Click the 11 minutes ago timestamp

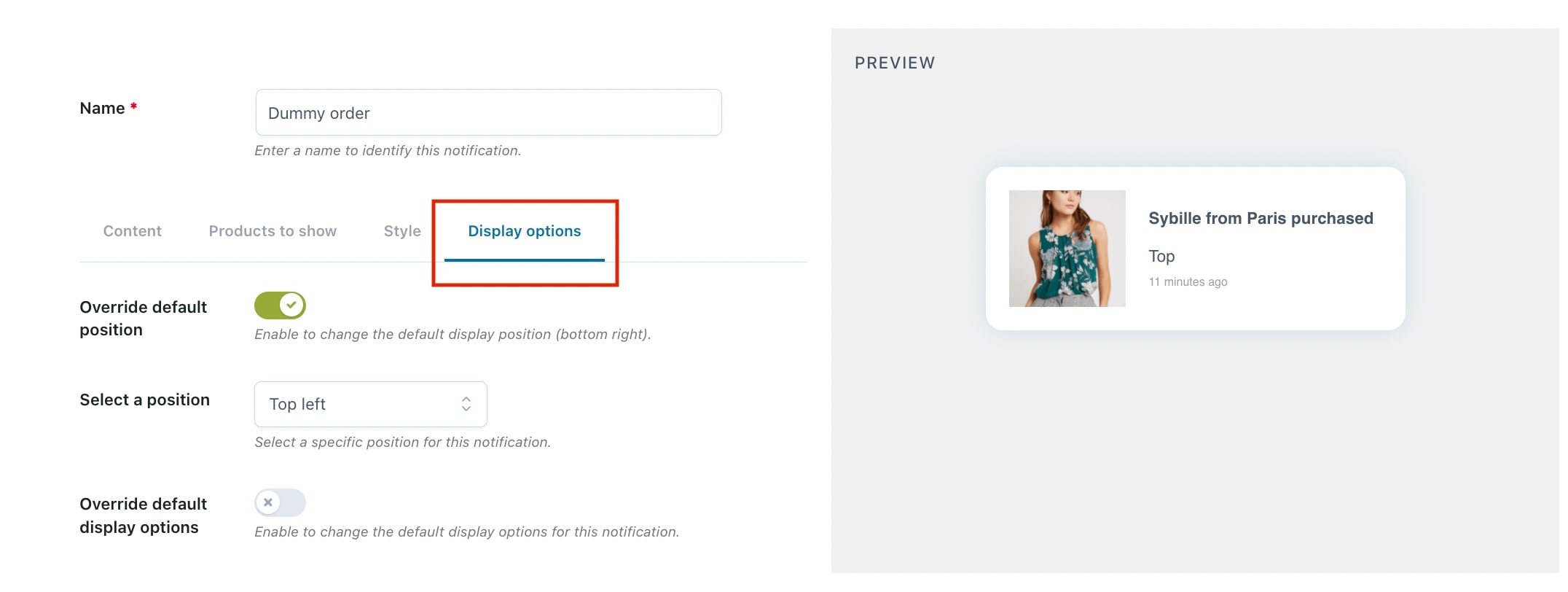pos(1188,282)
